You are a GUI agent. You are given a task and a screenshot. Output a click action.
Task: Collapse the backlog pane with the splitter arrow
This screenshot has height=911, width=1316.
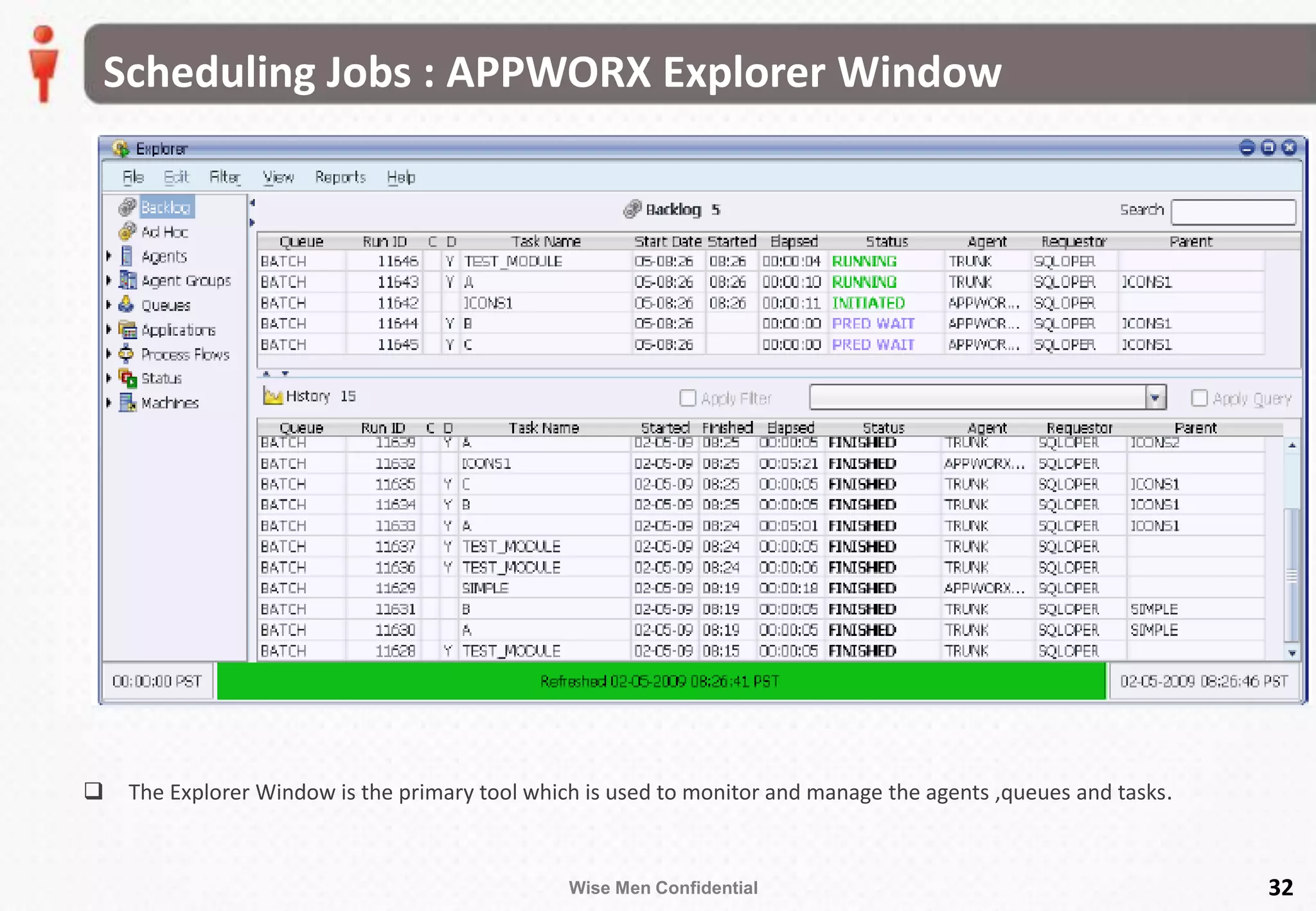[x=266, y=373]
